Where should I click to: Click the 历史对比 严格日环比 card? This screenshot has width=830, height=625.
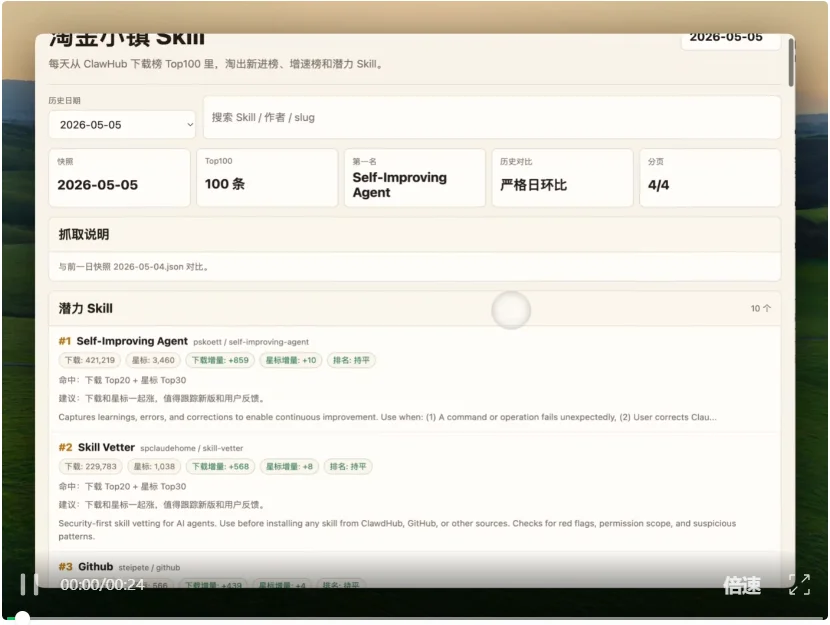563,178
